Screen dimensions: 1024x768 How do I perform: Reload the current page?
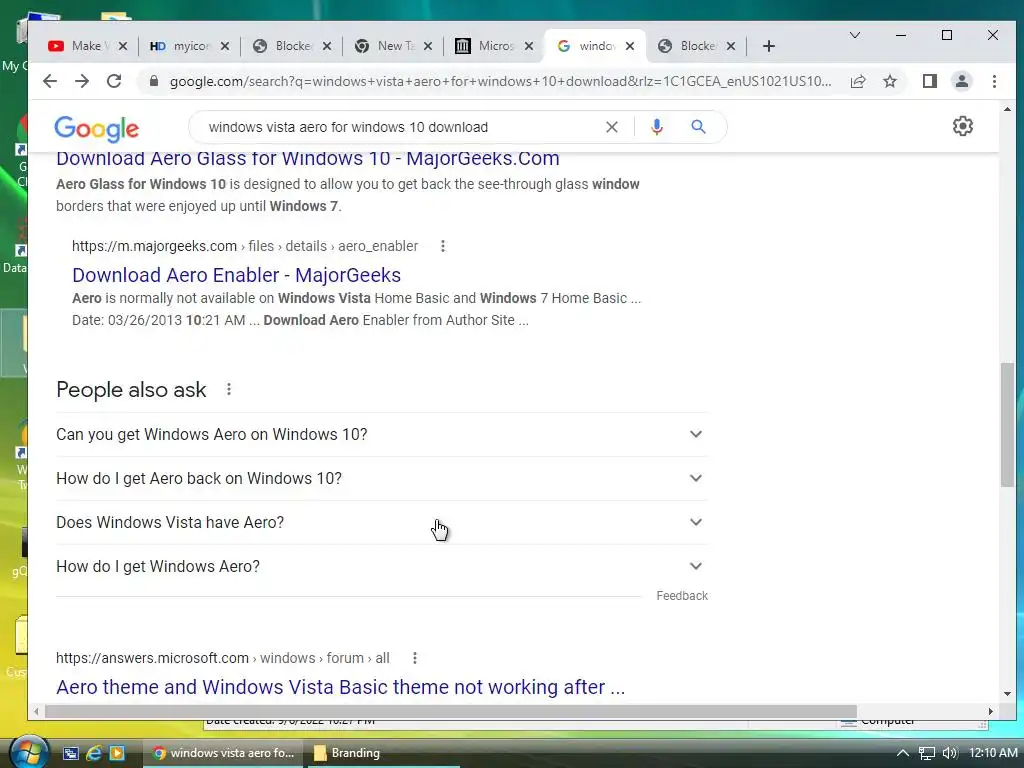[114, 81]
